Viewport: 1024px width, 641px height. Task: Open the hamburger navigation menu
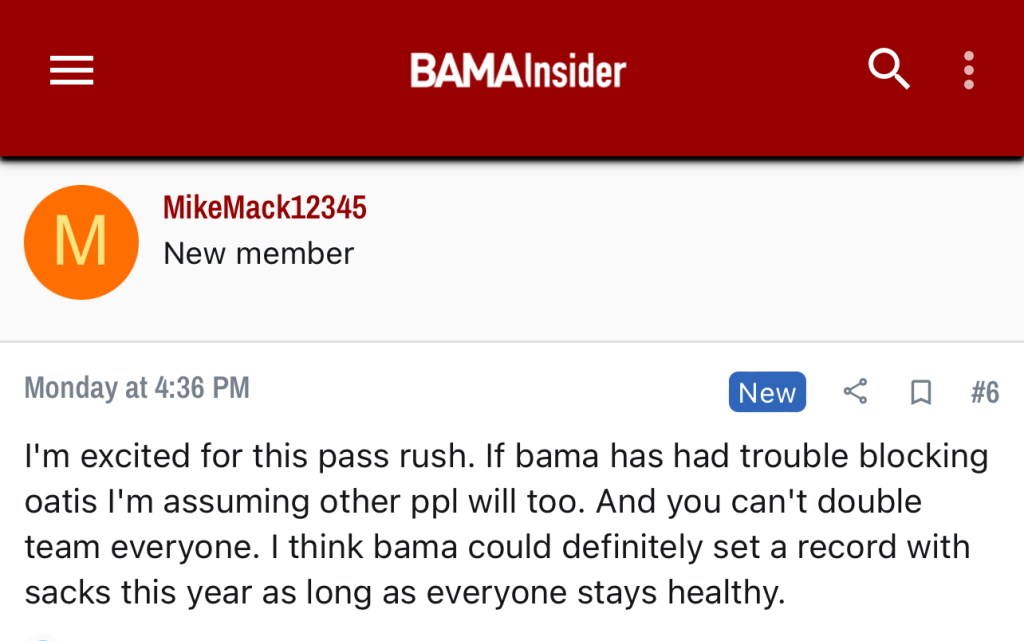[71, 70]
